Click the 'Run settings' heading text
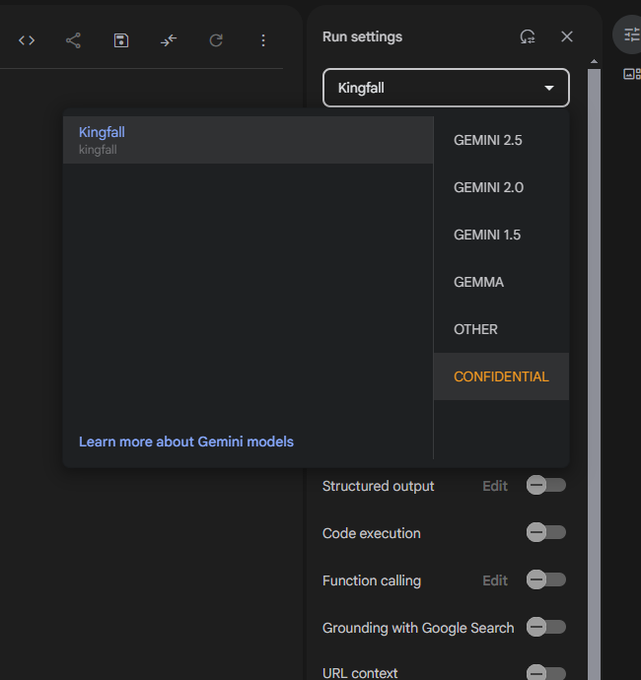641x680 pixels. pos(362,37)
